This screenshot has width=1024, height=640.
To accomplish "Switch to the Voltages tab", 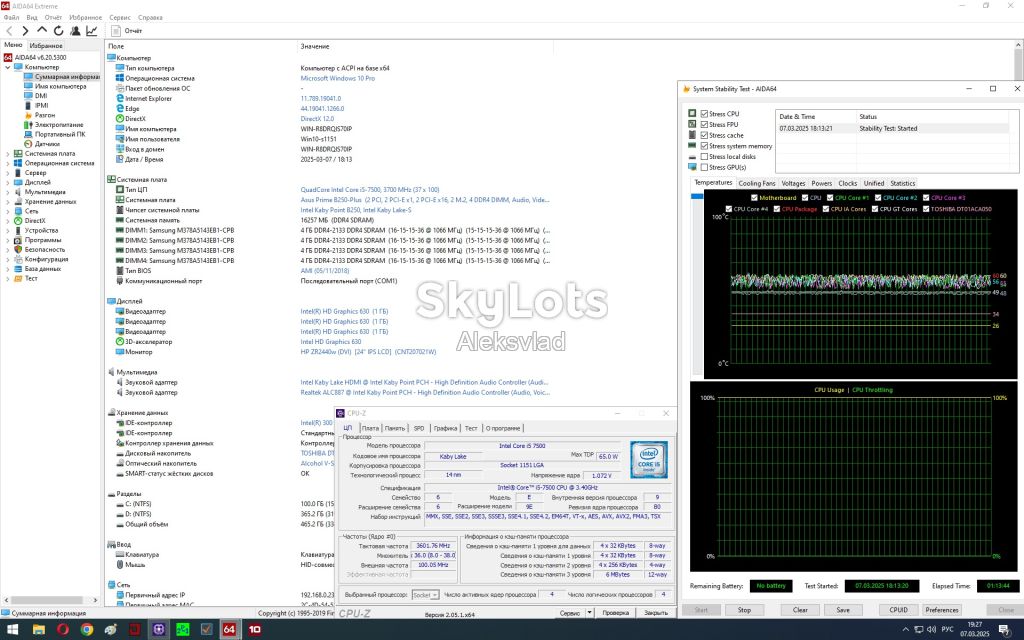I will click(x=793, y=184).
